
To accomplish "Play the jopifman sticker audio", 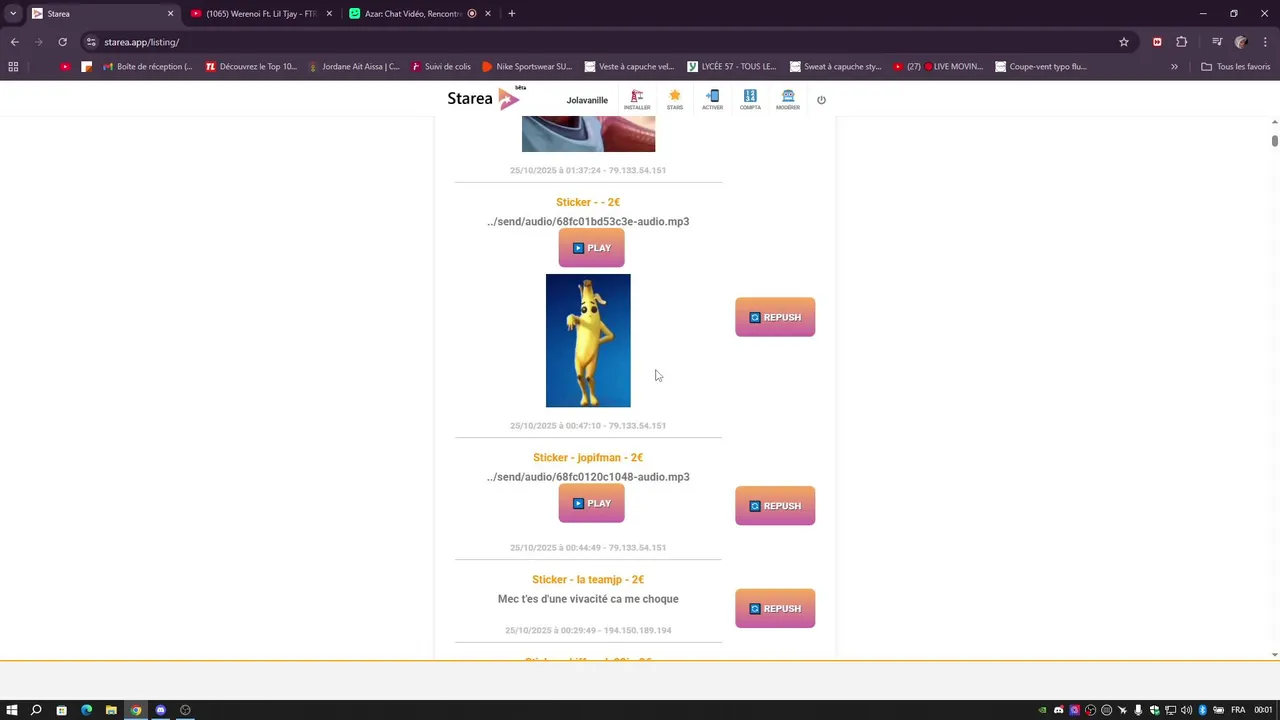I will coord(591,503).
